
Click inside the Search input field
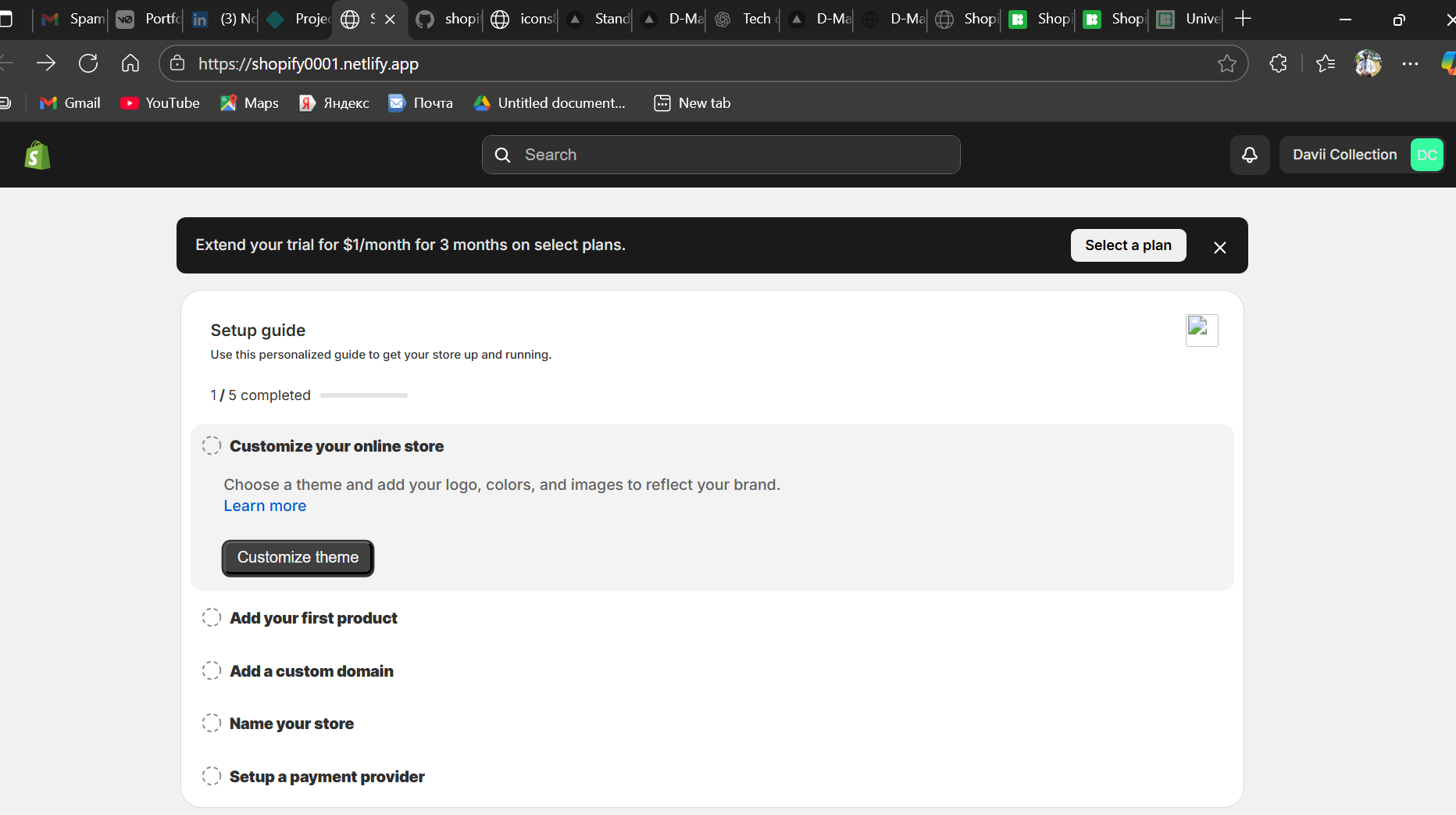click(x=703, y=155)
